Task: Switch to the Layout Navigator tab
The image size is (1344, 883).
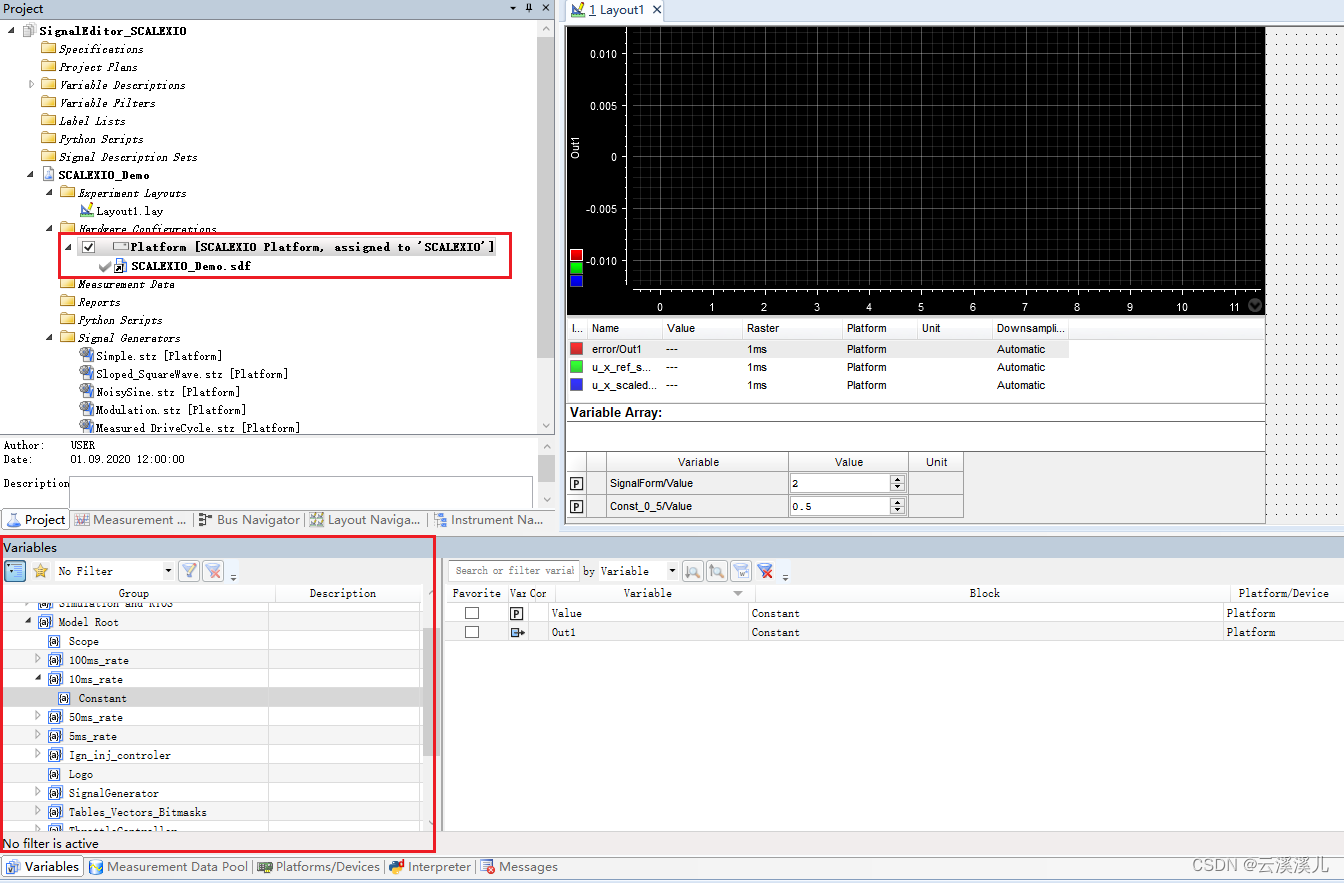Action: point(365,520)
